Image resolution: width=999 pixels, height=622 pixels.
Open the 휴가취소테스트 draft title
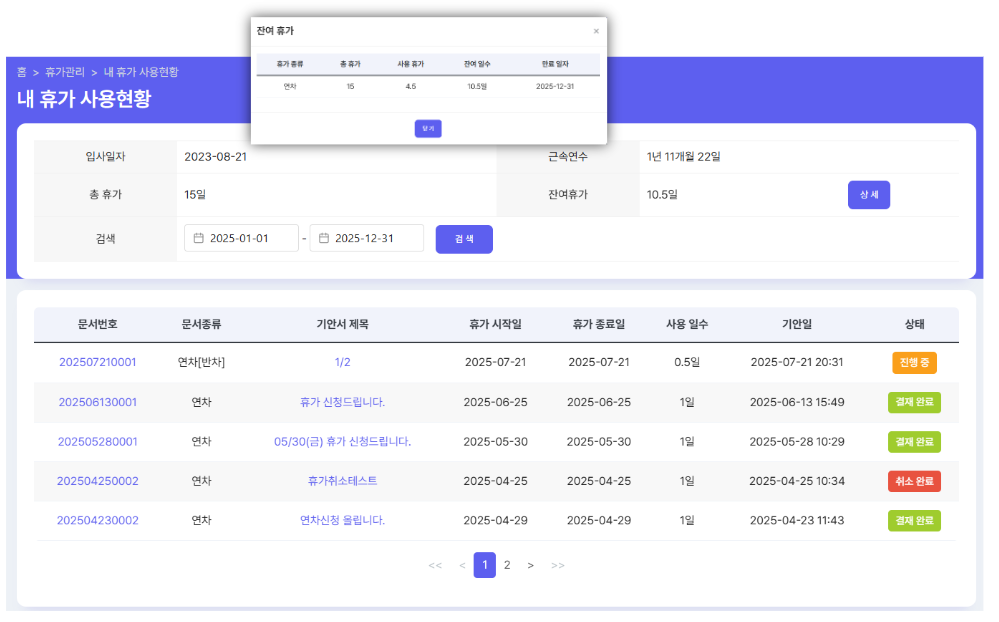coord(342,481)
